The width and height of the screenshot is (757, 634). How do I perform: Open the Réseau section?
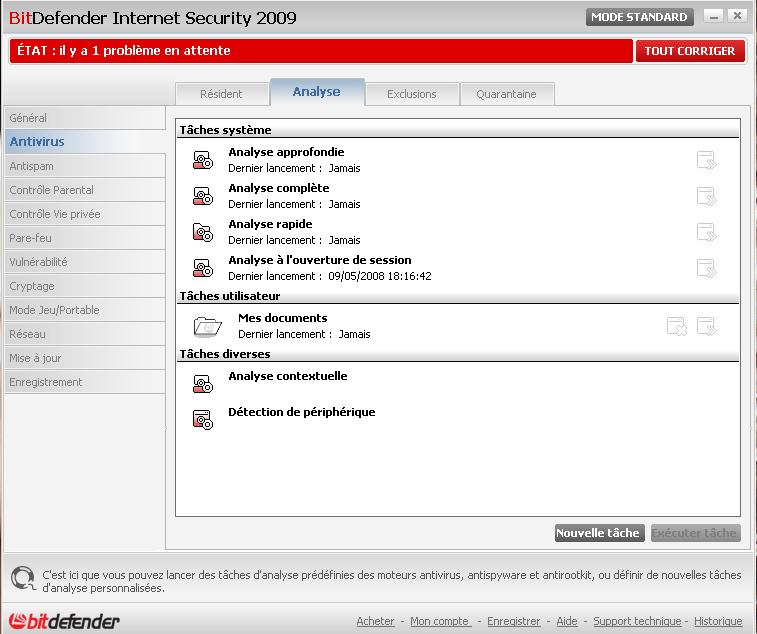(84, 334)
